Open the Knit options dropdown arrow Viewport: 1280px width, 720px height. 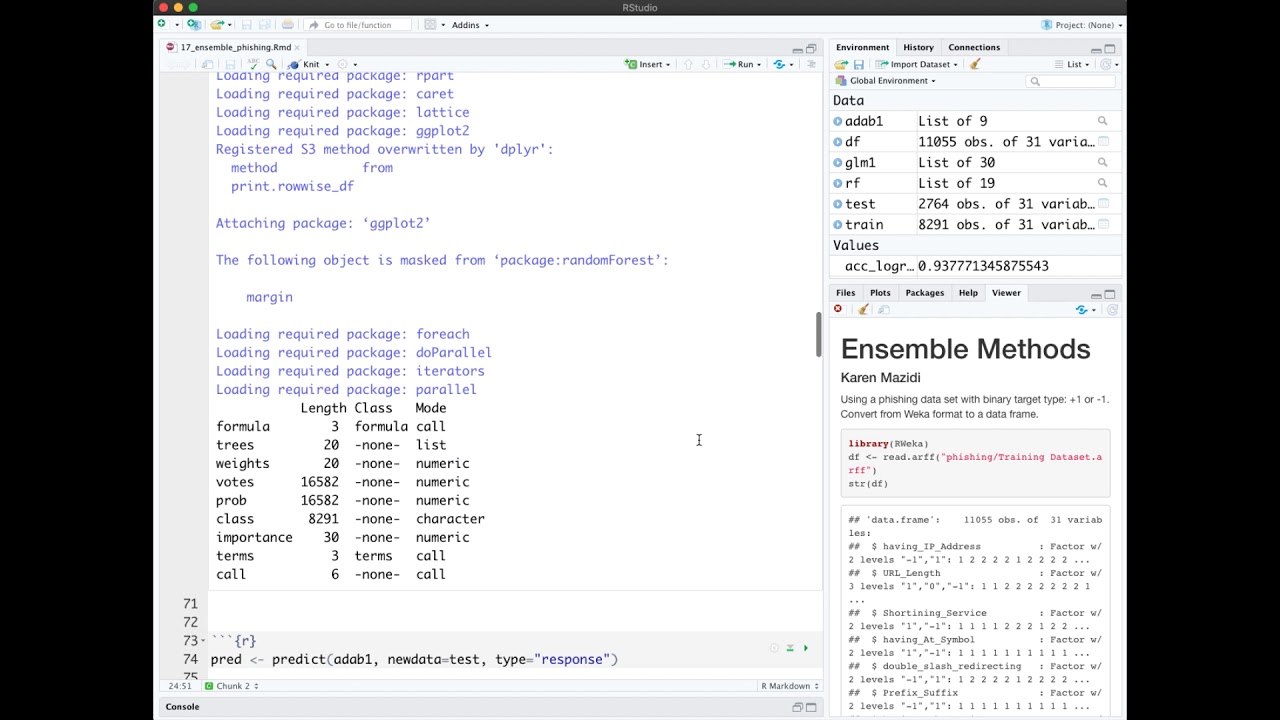(327, 64)
